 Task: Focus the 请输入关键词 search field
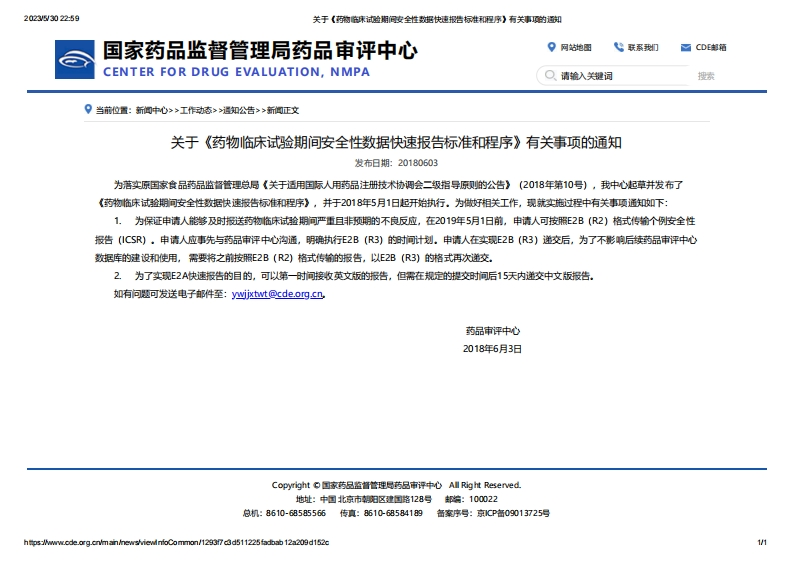[614, 76]
